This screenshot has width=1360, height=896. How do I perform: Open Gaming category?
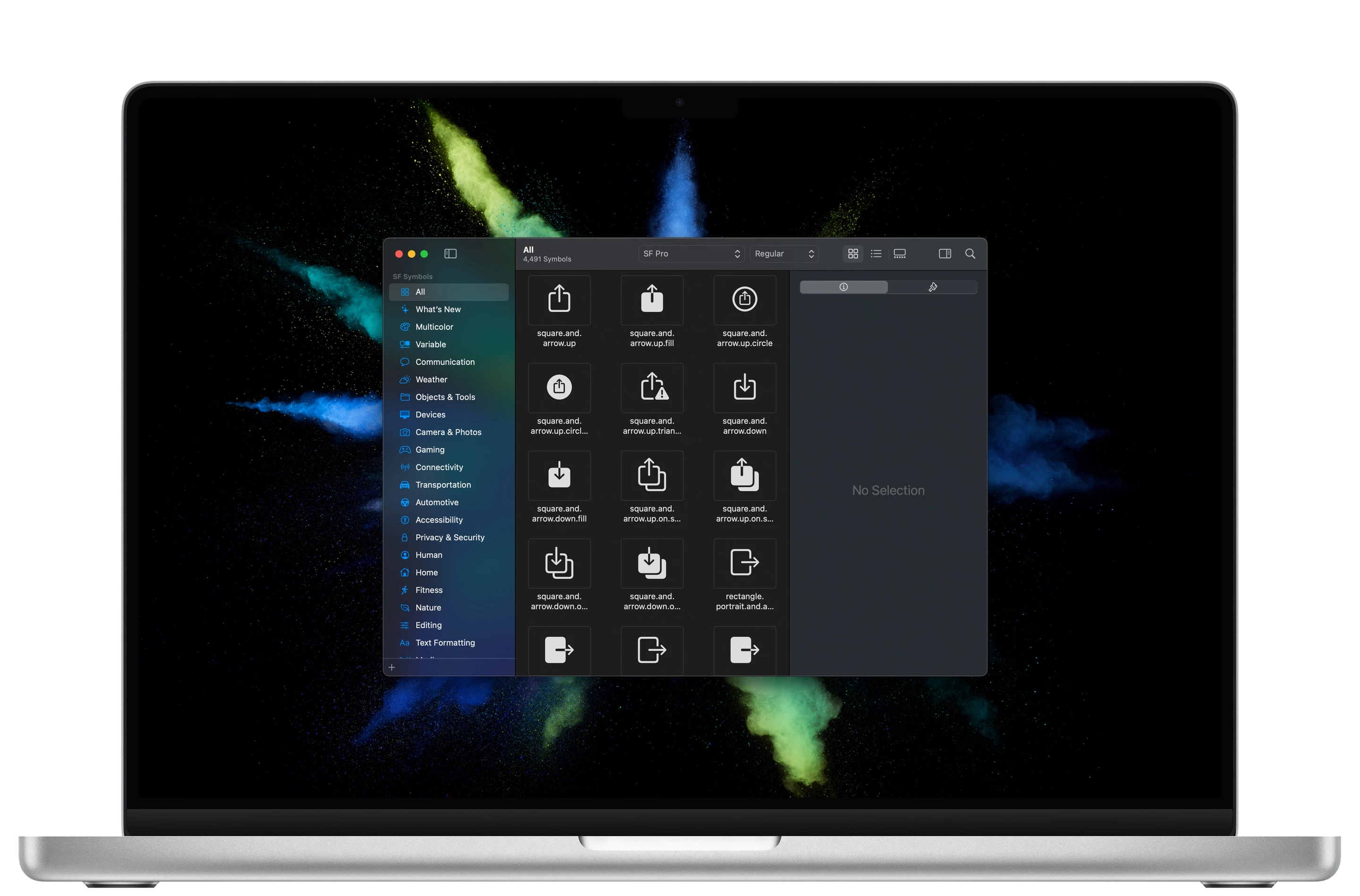point(449,450)
